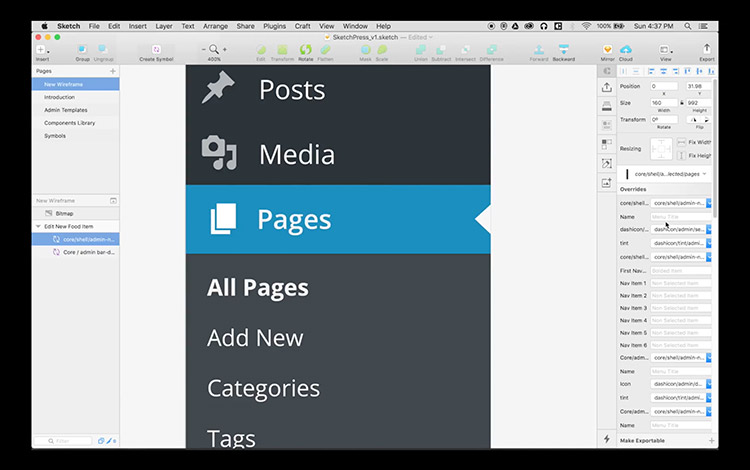This screenshot has height=470, width=750.
Task: Toggle Fix Width resizing option
Action: [x=682, y=142]
